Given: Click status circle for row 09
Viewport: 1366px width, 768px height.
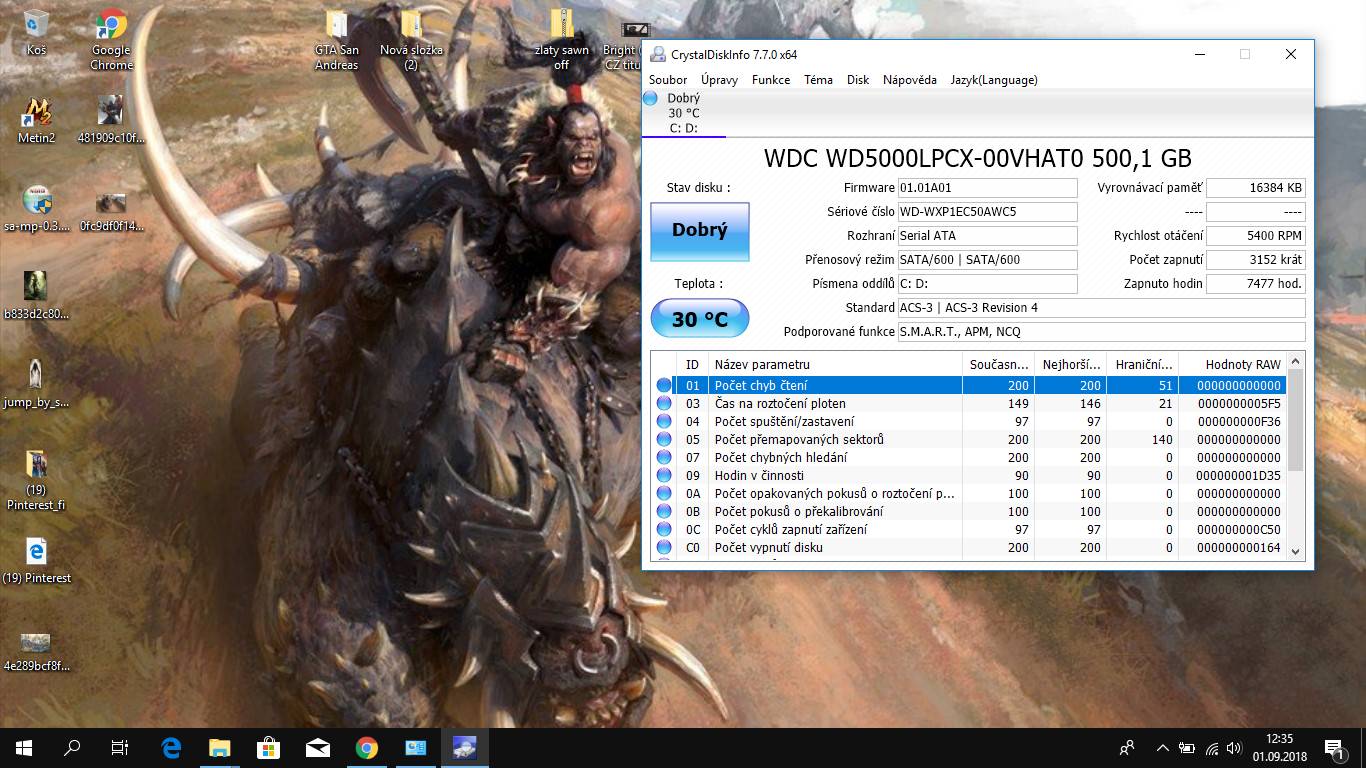Looking at the screenshot, I should pos(664,475).
